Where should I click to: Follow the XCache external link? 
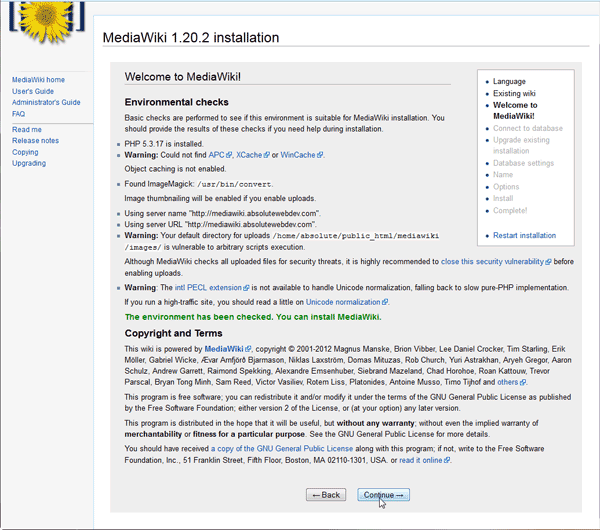[x=250, y=155]
